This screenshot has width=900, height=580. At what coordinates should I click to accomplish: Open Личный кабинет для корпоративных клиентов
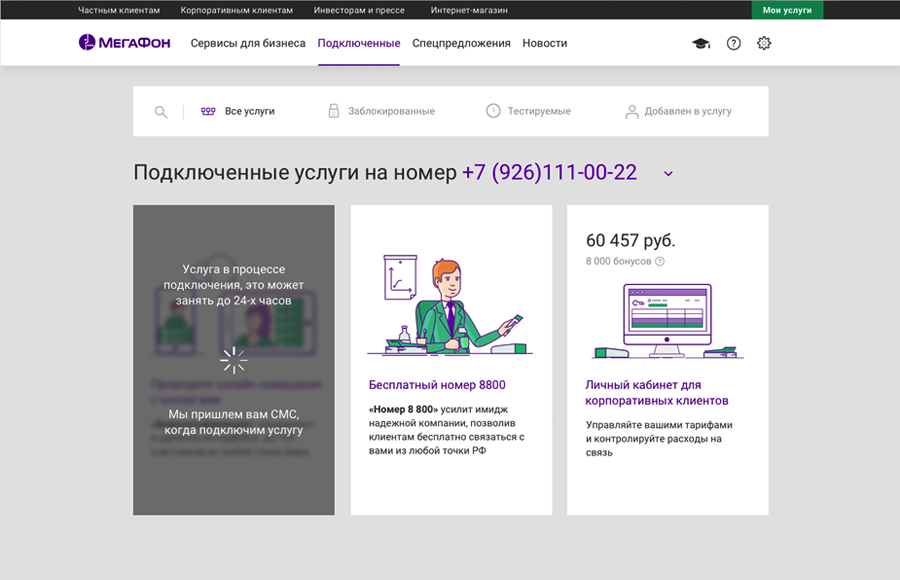click(x=644, y=391)
